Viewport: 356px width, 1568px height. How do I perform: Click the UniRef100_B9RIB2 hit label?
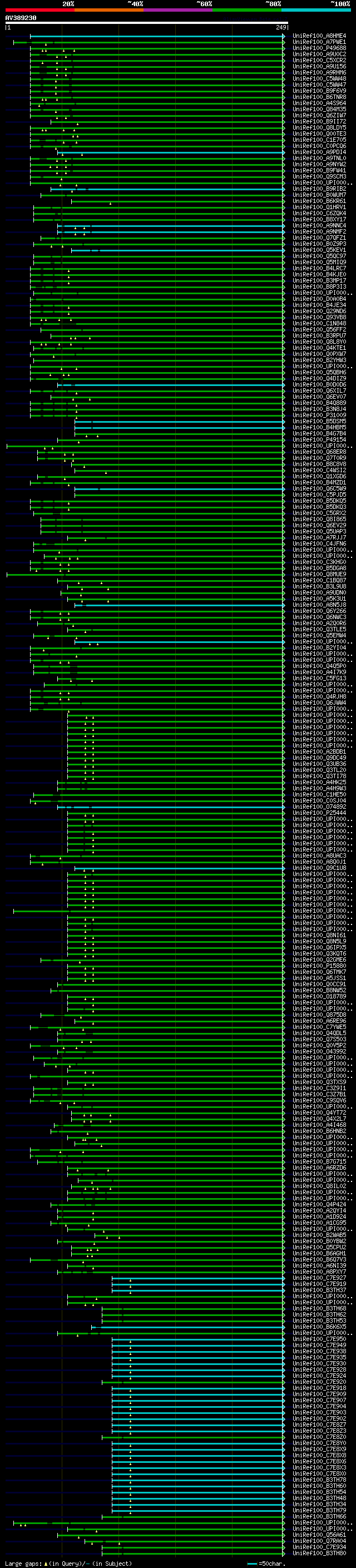pyautogui.click(x=319, y=189)
